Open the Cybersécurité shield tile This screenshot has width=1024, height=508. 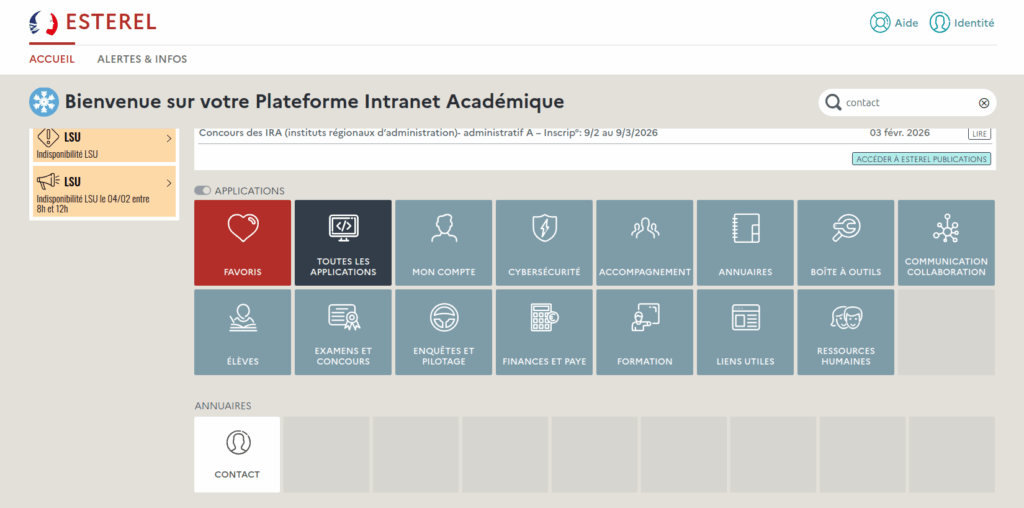click(x=544, y=242)
